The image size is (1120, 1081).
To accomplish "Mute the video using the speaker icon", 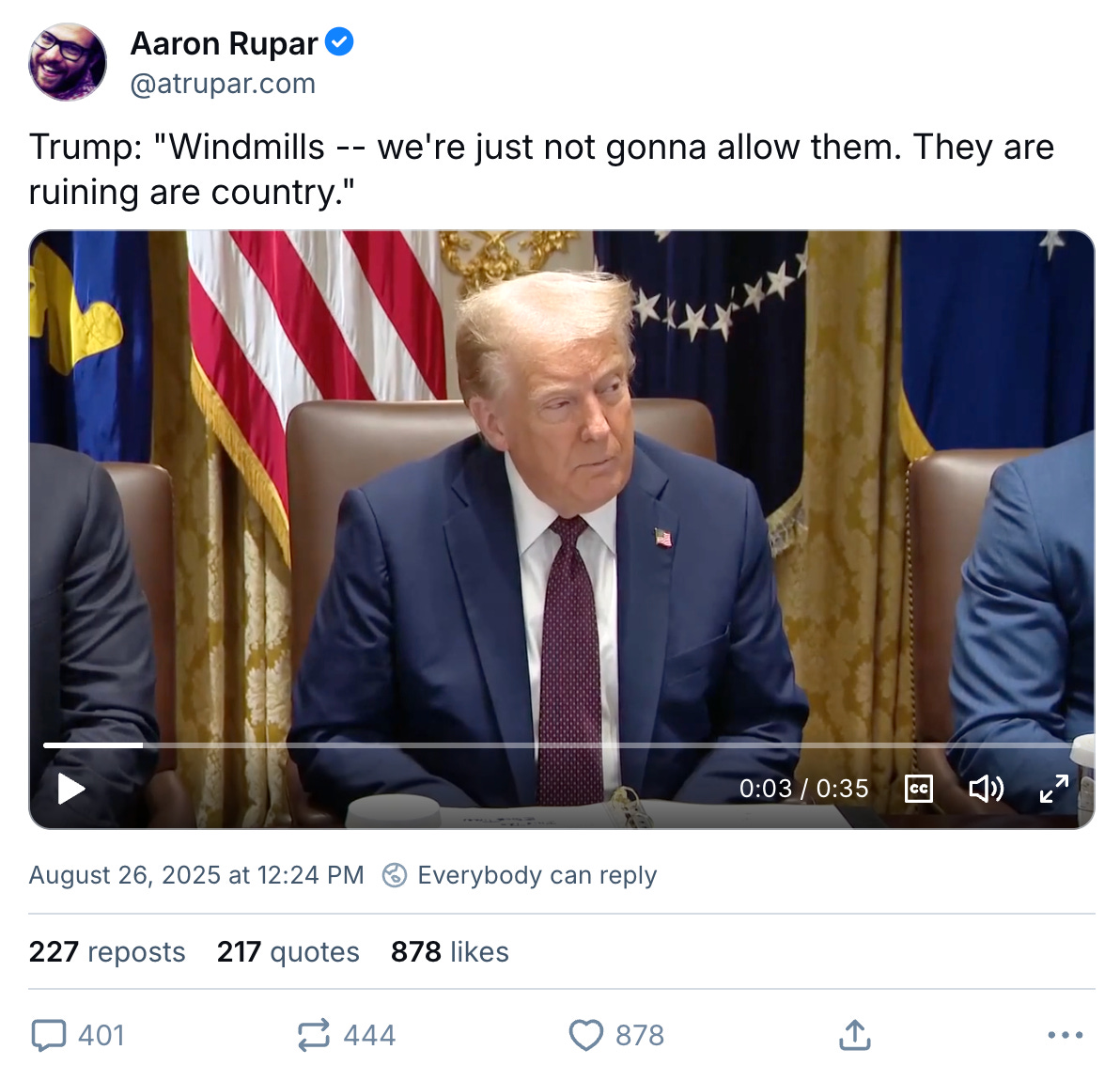I will click(987, 789).
